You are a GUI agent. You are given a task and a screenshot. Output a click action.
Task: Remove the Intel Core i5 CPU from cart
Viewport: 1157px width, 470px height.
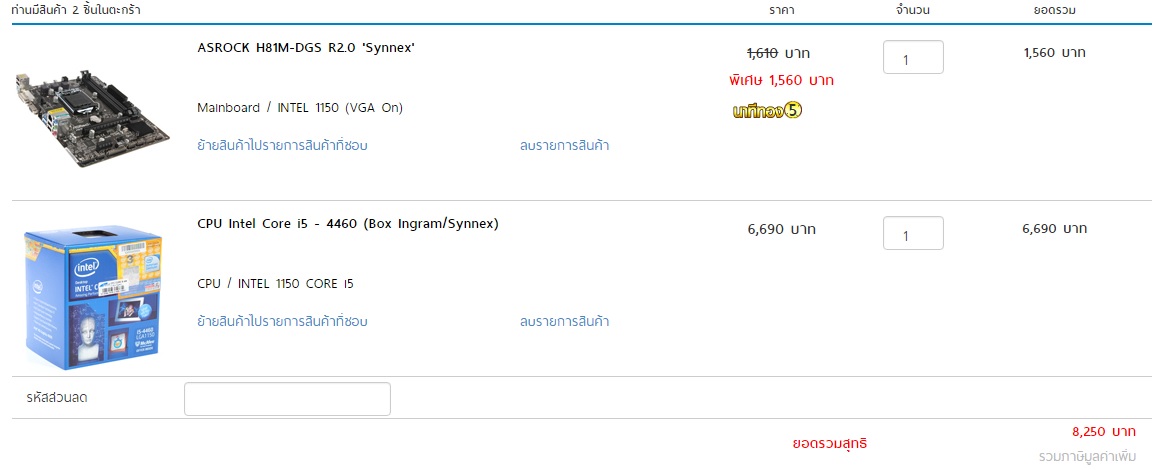coord(564,321)
